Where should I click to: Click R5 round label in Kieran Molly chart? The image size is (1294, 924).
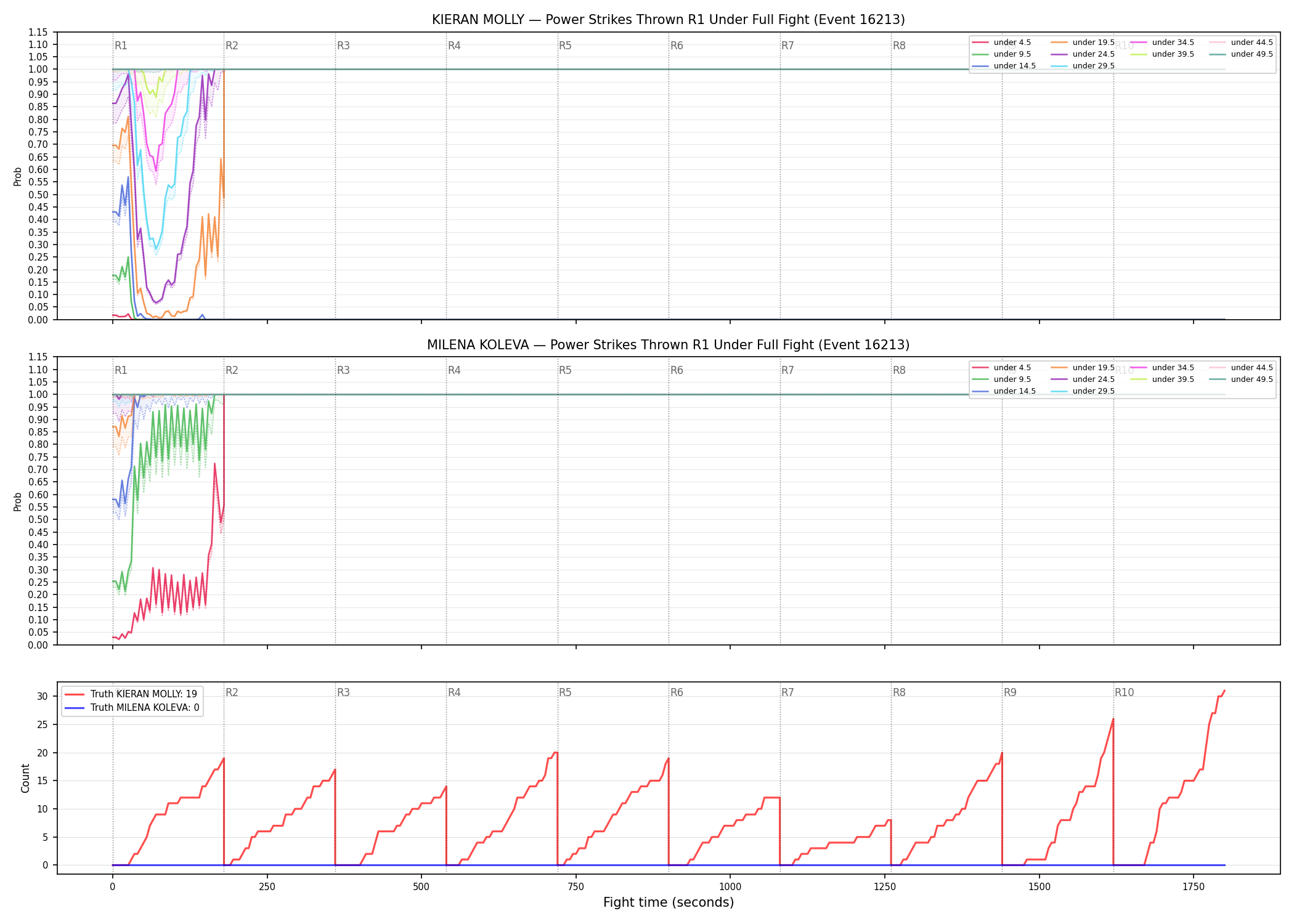[x=565, y=46]
